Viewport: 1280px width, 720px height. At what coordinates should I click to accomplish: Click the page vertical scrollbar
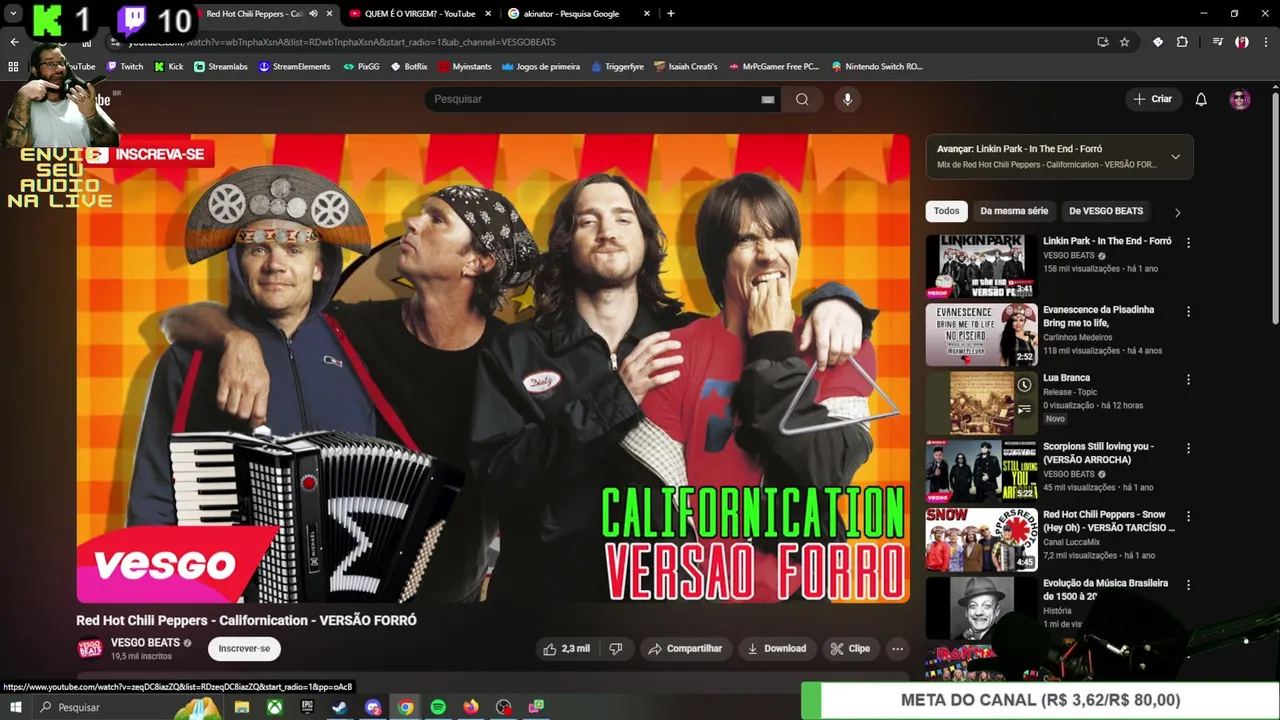[x=1274, y=210]
